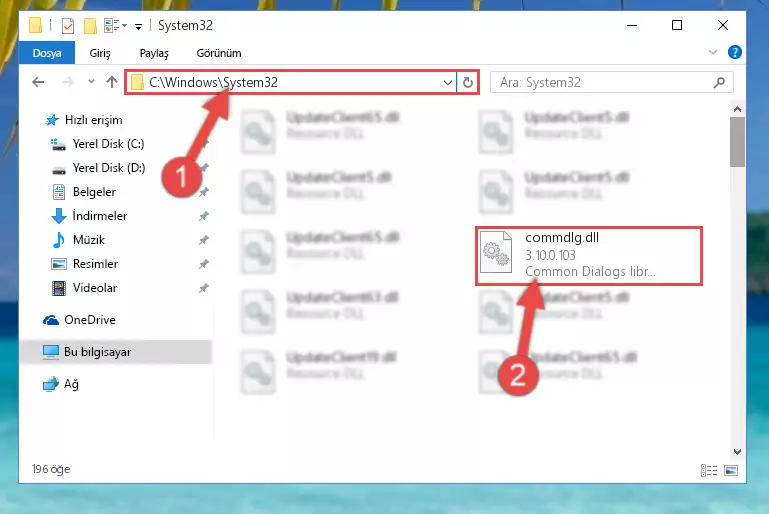Click the New folder icon in title bar

pos(90,26)
